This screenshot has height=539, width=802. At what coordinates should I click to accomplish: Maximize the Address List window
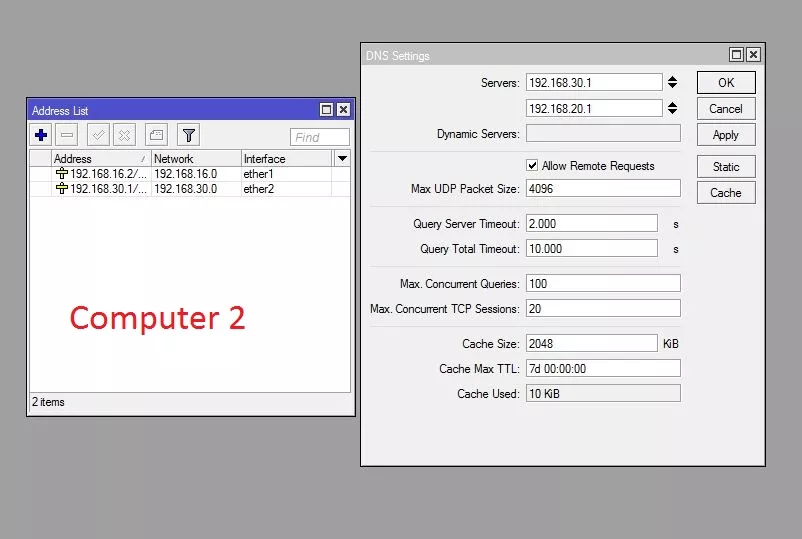326,109
